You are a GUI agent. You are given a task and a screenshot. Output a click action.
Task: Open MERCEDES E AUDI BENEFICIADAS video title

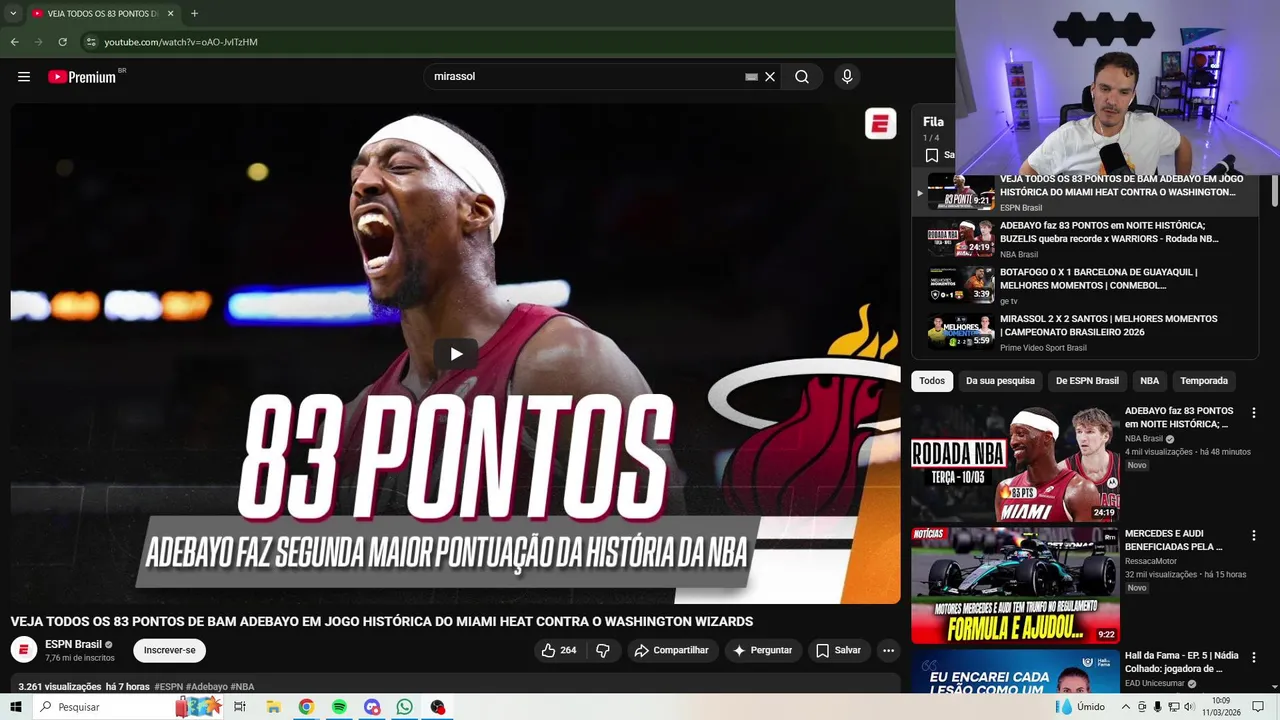[x=1174, y=540]
